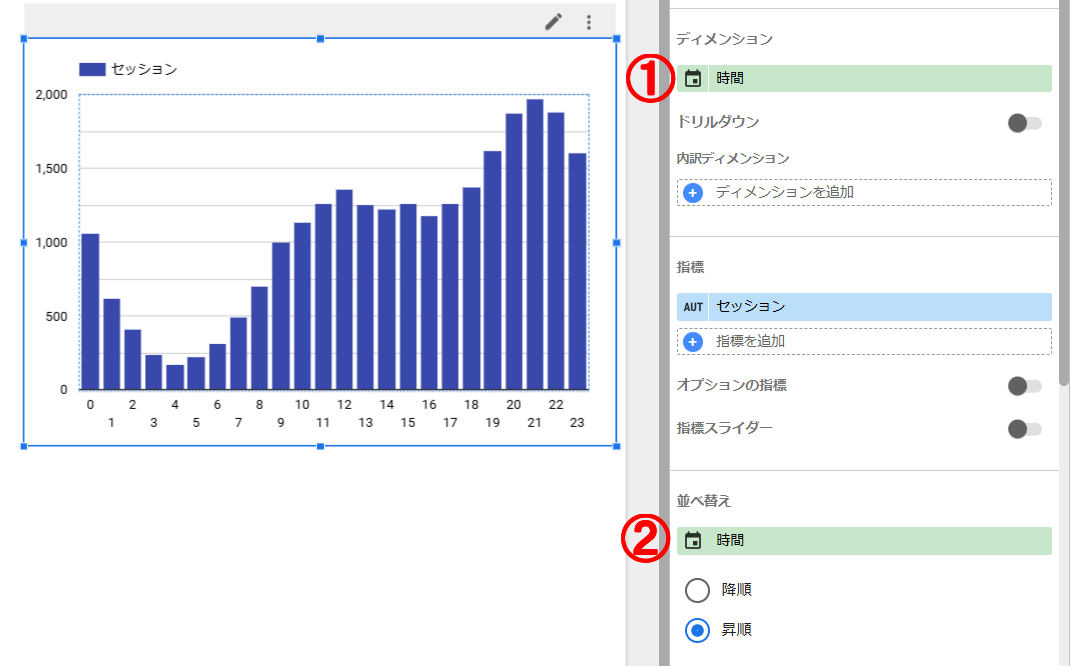Screen dimensions: 1082x666
Task: Select the 降順 radio button
Action: tap(698, 590)
